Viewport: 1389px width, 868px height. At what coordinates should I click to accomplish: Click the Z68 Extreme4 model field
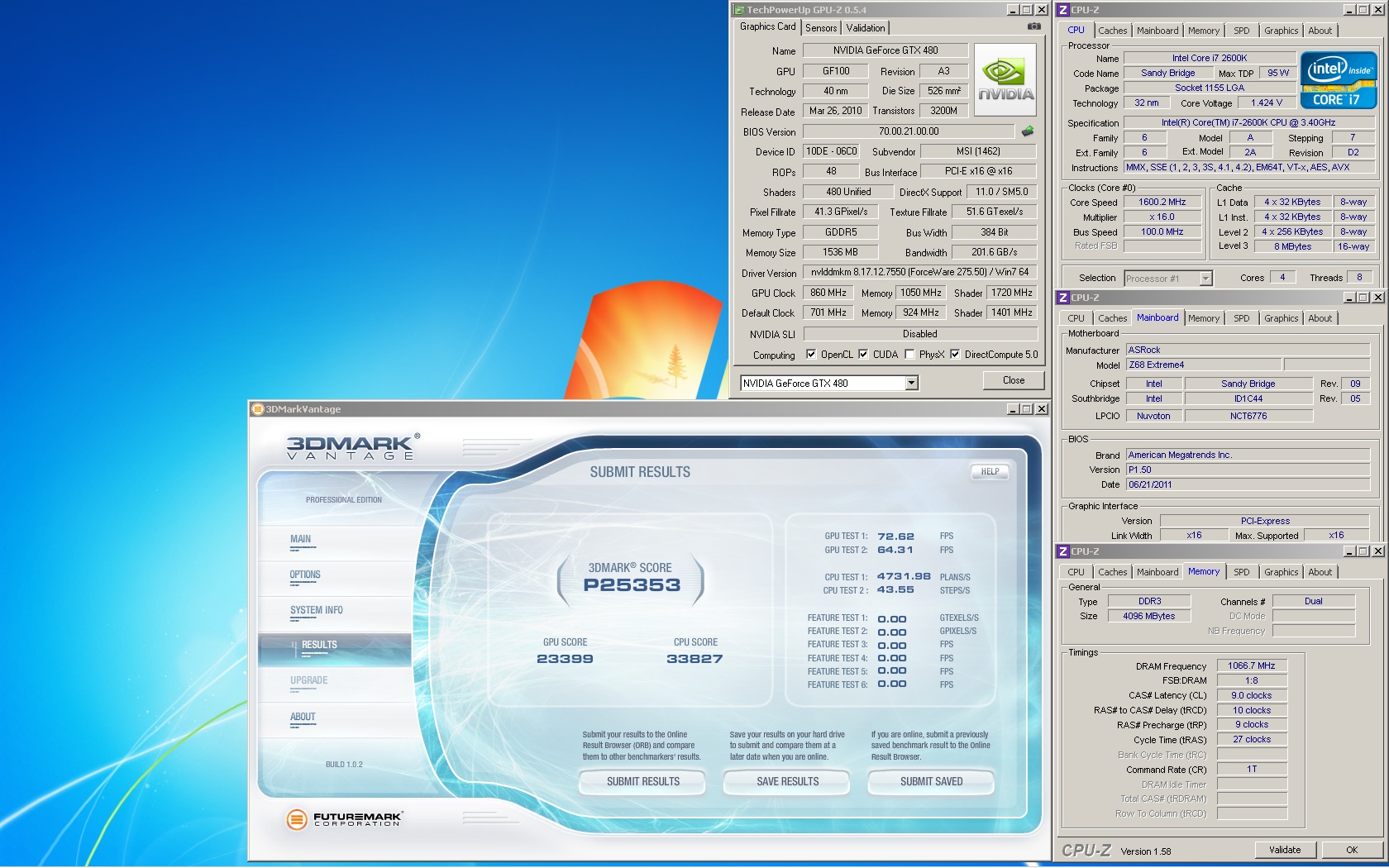(1203, 365)
